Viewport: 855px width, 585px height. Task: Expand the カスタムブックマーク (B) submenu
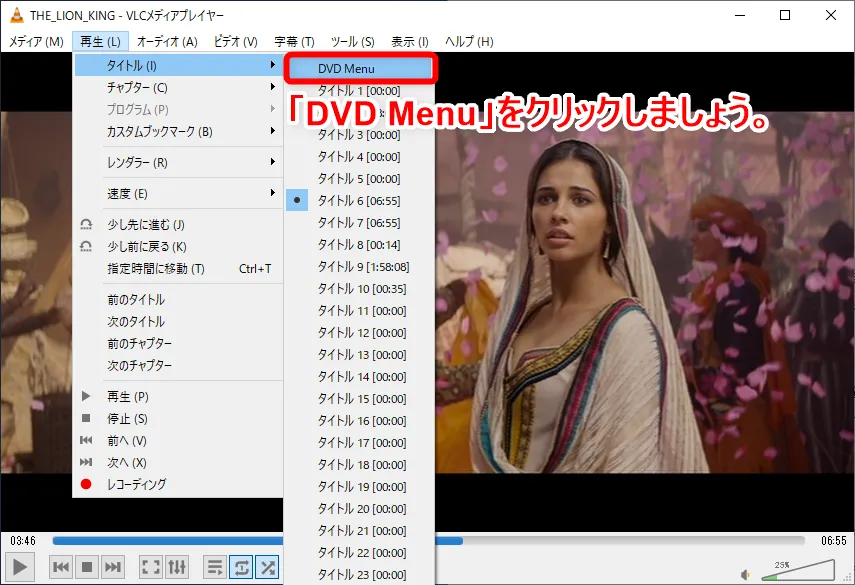pos(178,131)
